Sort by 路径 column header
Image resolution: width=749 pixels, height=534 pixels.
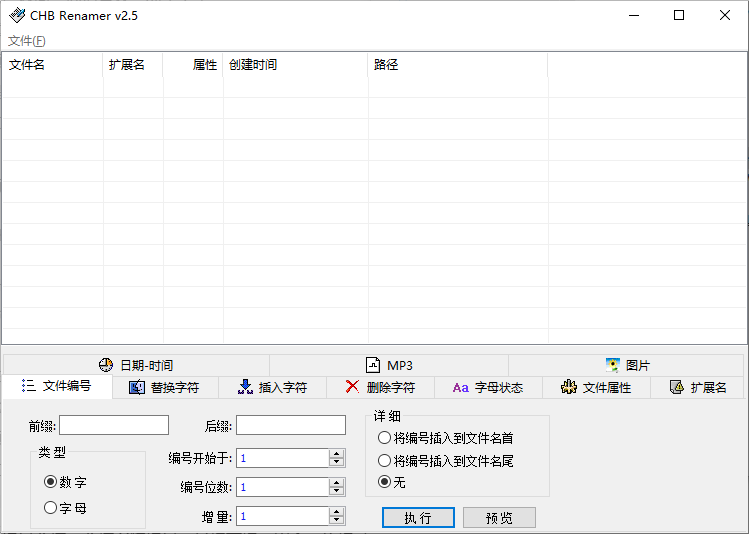click(x=458, y=64)
